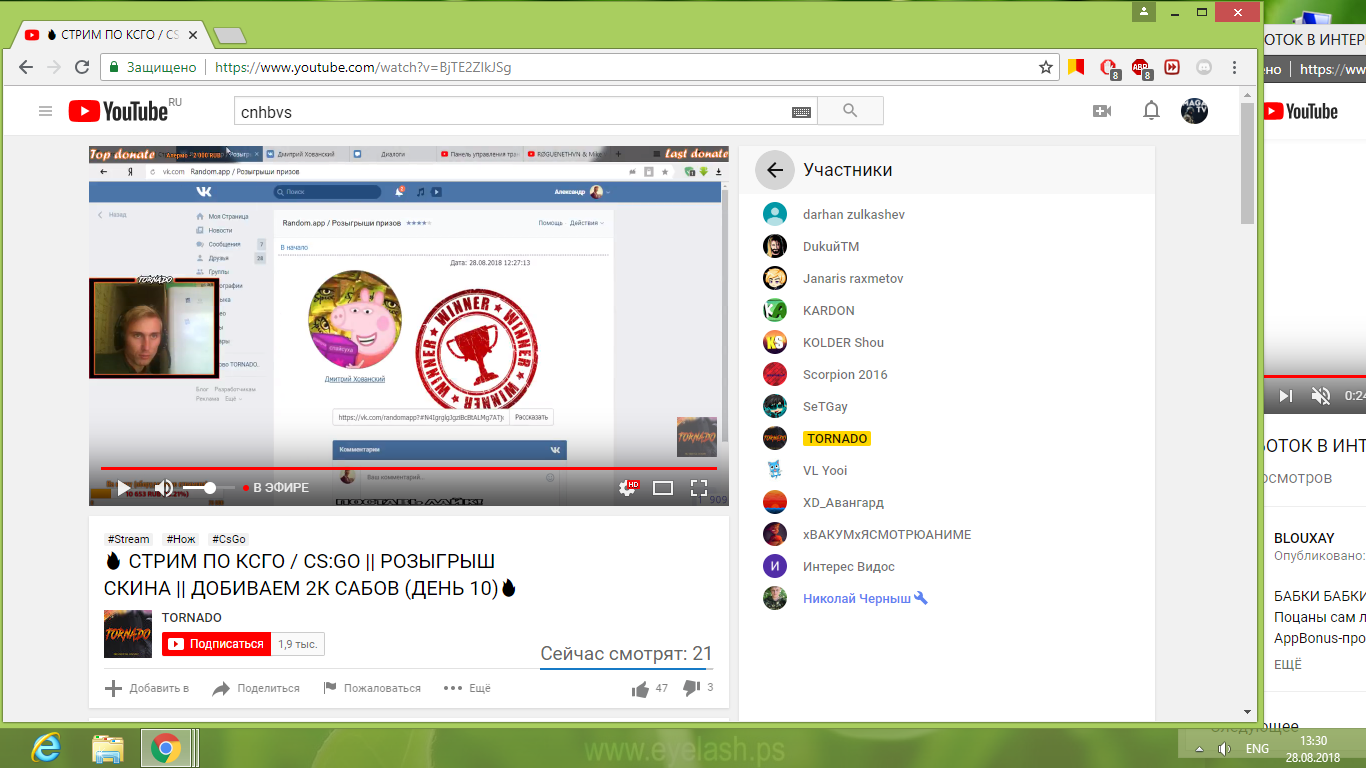
Task: Open the on-screen keyboard icon in search
Action: (x=801, y=112)
